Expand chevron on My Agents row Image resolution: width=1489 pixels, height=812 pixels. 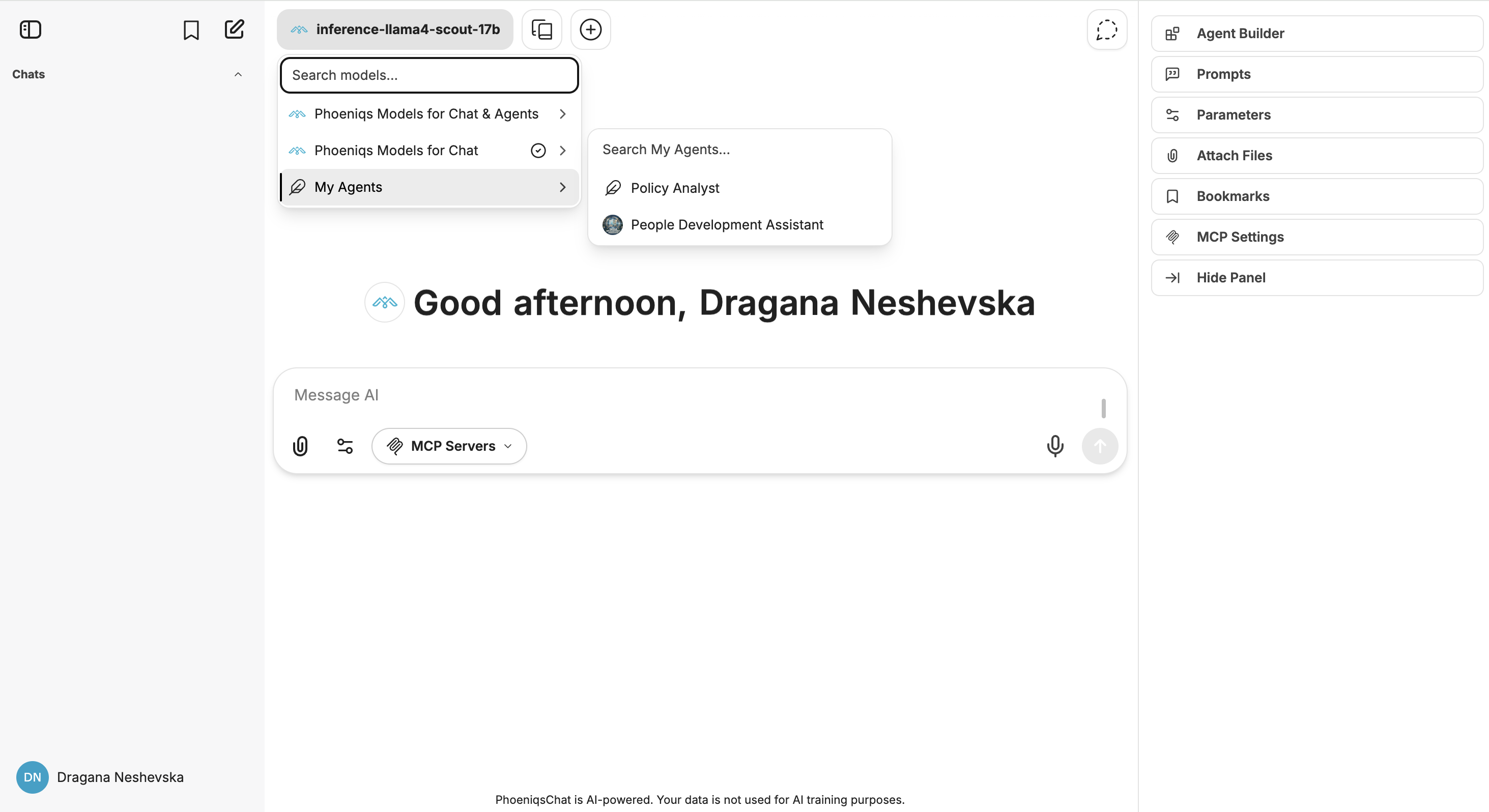(x=562, y=187)
